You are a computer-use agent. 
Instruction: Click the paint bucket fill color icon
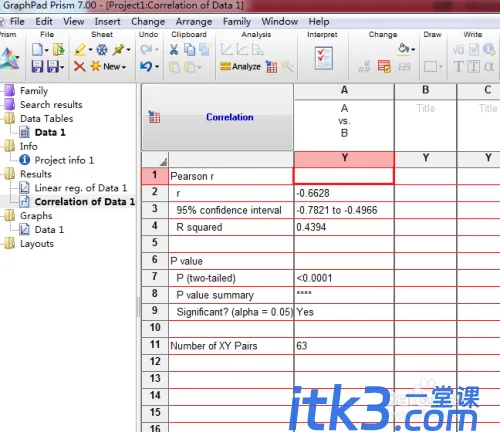click(x=403, y=49)
